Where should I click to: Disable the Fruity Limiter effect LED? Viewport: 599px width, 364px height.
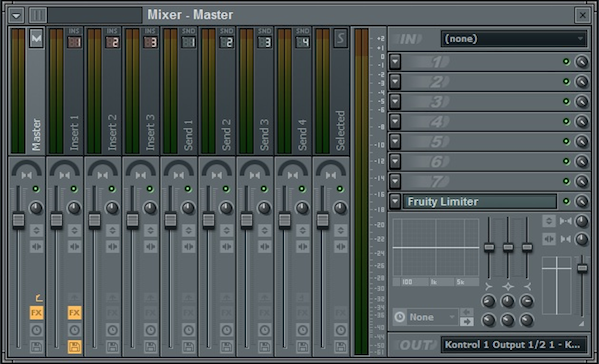coord(566,201)
